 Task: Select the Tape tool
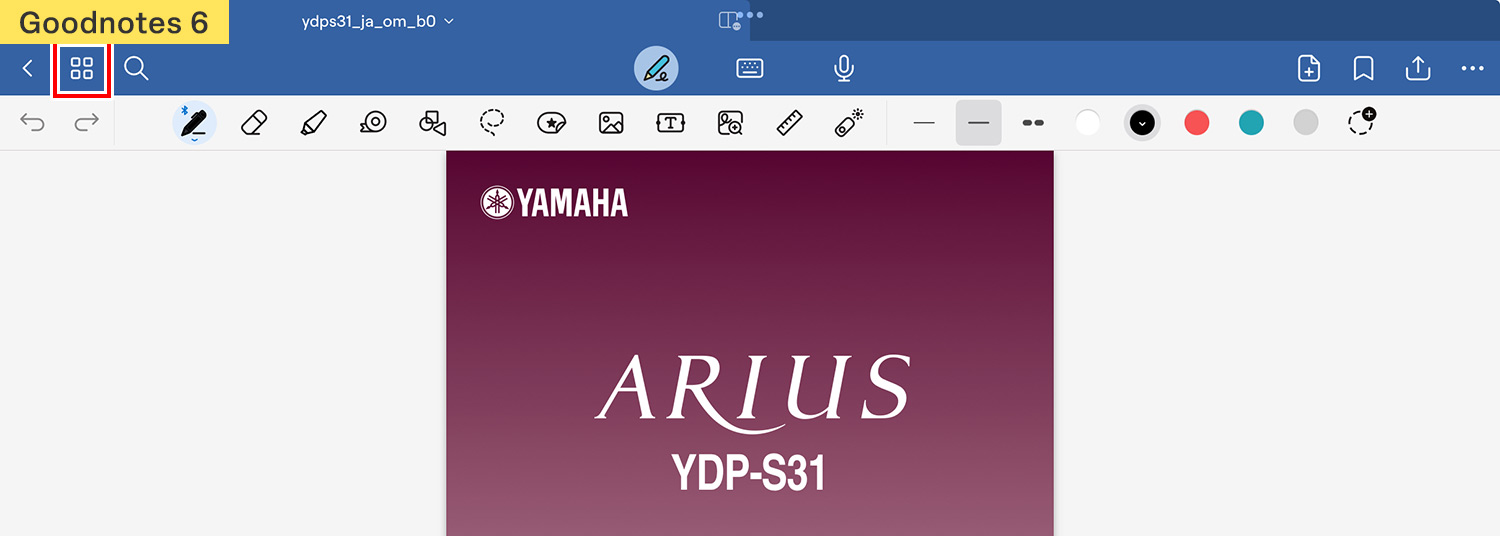pyautogui.click(x=373, y=123)
